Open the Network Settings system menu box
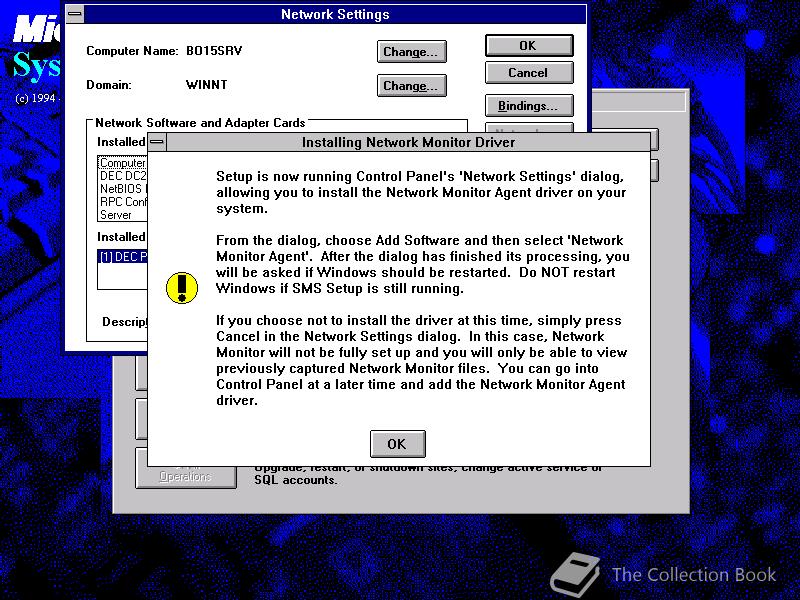The image size is (800, 600). click(x=76, y=14)
